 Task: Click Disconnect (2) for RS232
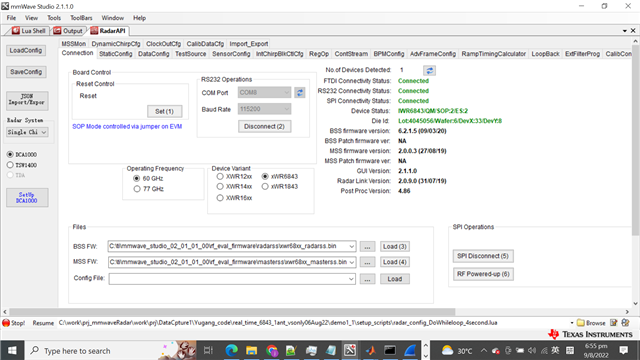(264, 127)
